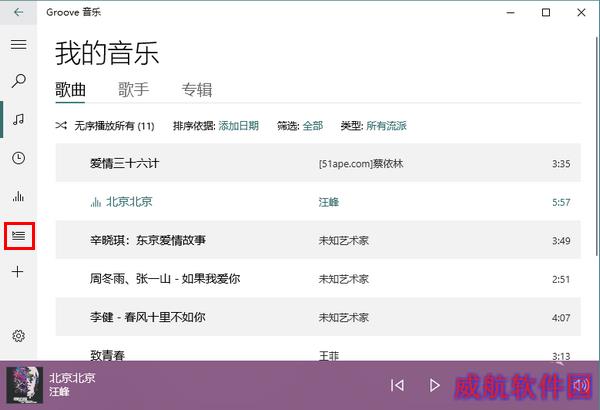The height and width of the screenshot is (410, 600).
Task: Open Recent plays clock icon
Action: click(18, 158)
